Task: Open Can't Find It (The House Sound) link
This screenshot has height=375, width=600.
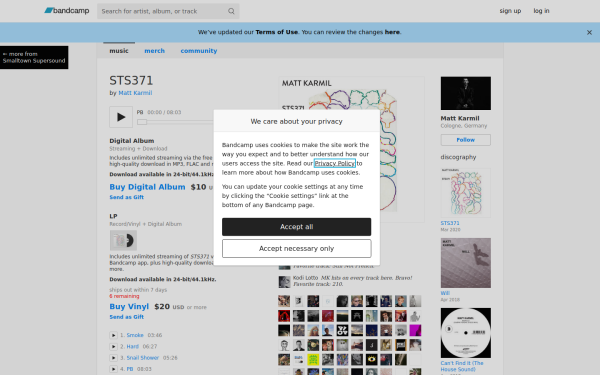Action: (x=462, y=366)
